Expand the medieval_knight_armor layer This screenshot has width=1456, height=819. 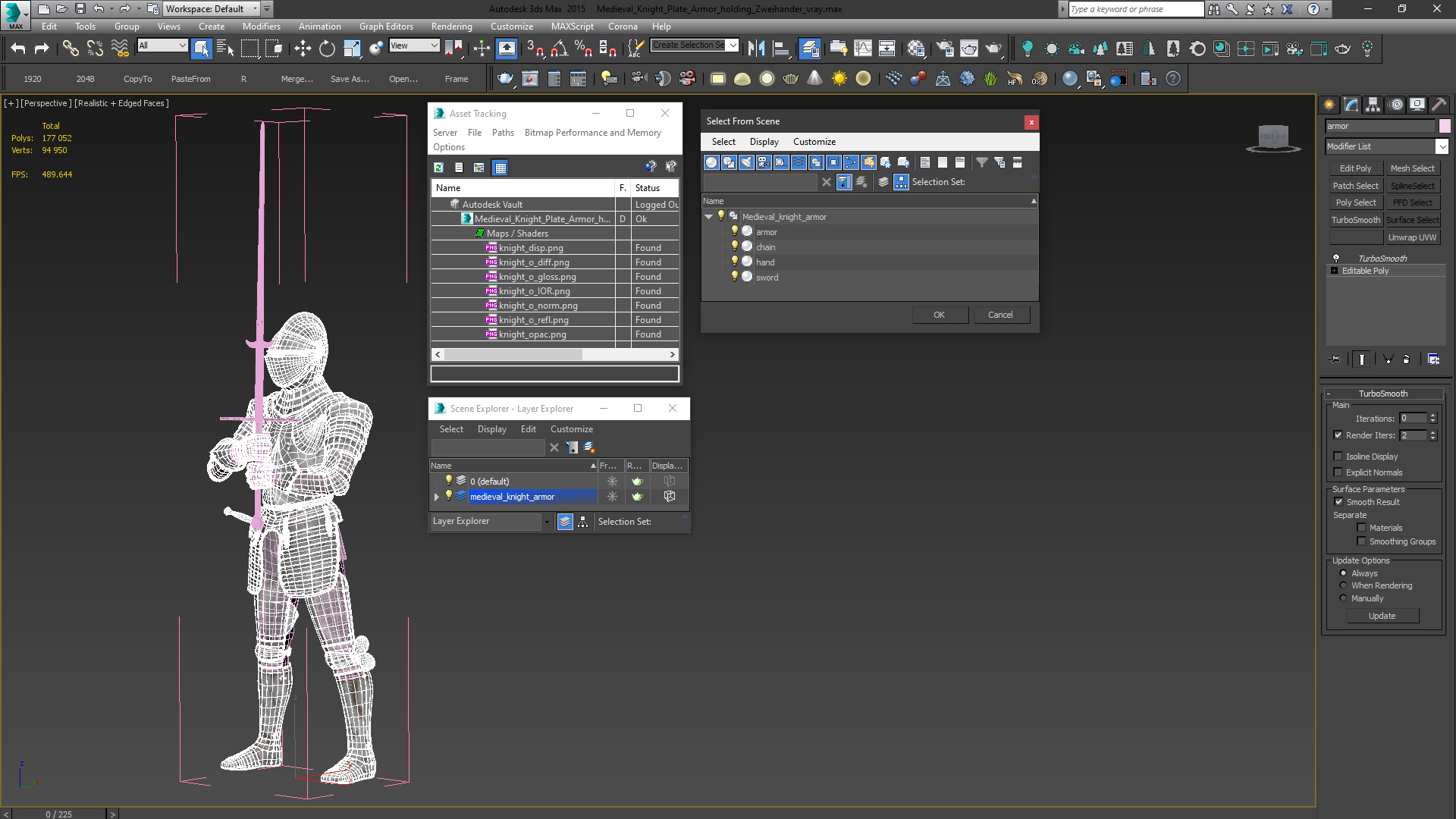pyautogui.click(x=437, y=497)
